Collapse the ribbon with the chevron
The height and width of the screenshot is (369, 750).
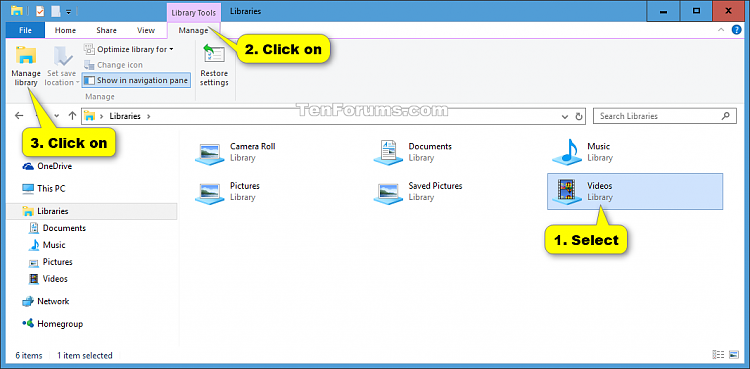click(721, 30)
